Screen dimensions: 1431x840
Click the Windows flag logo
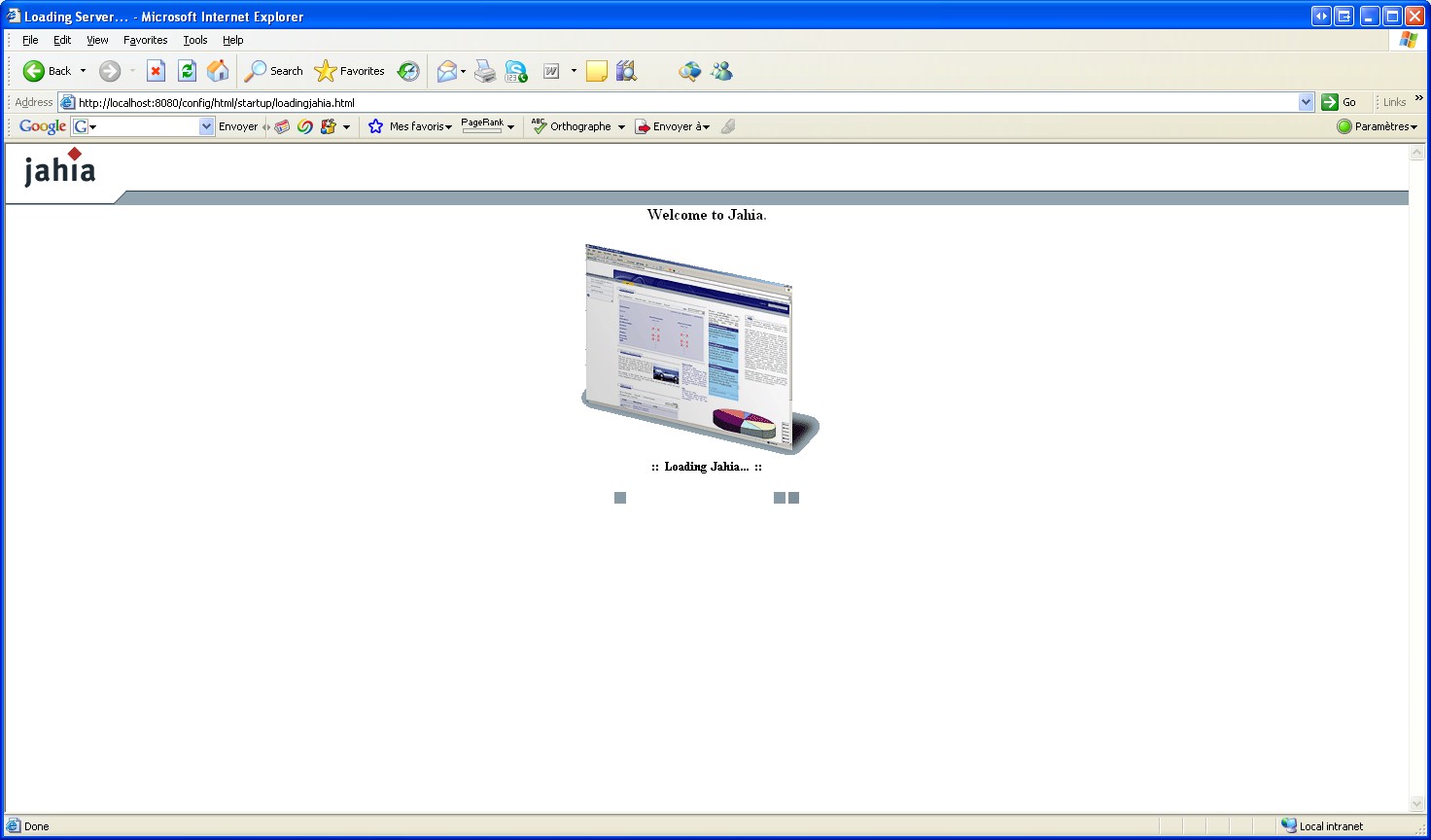pyautogui.click(x=1409, y=40)
